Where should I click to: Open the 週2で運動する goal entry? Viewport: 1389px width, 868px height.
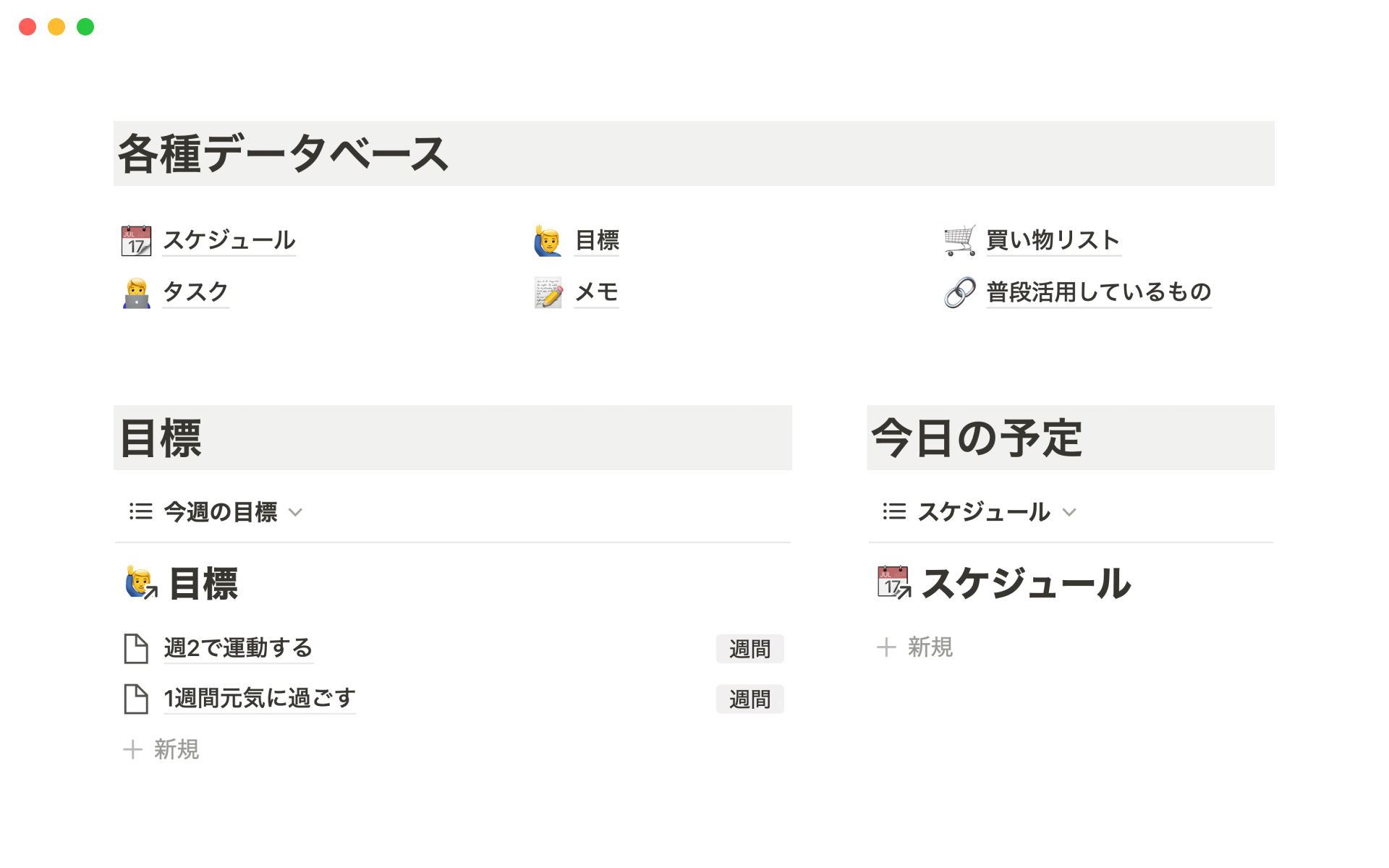tap(238, 648)
